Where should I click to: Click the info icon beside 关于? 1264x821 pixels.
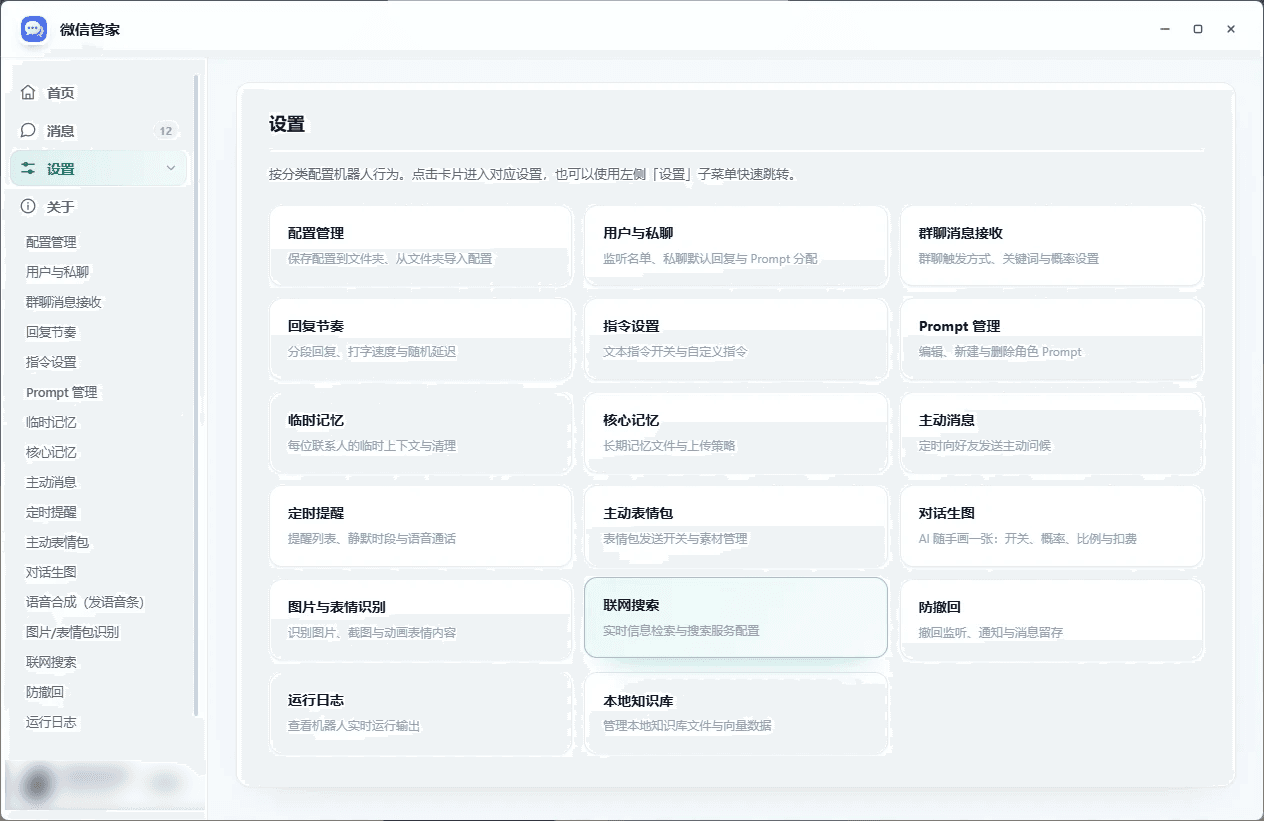pyautogui.click(x=28, y=207)
